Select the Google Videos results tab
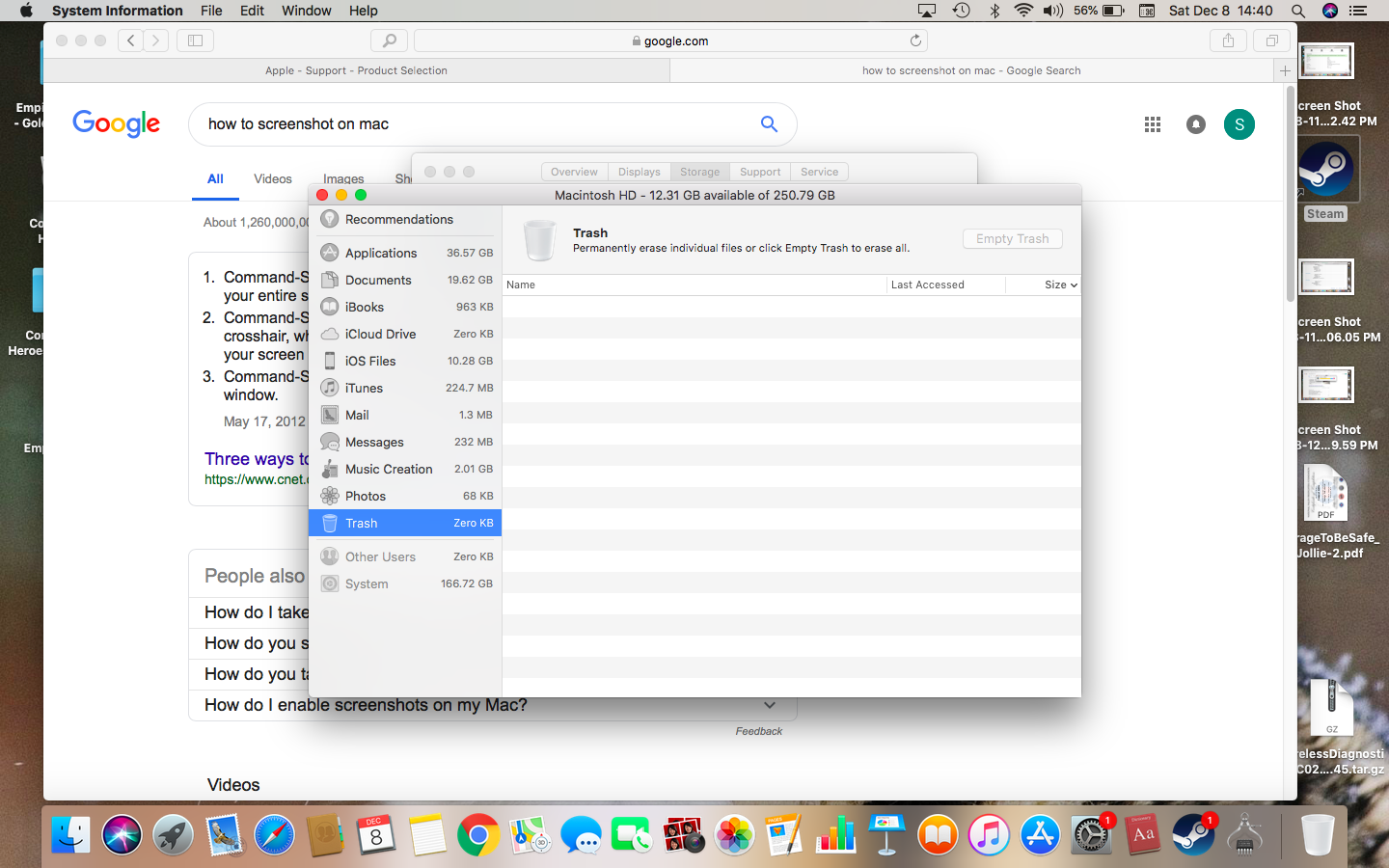The image size is (1389, 868). 273,179
